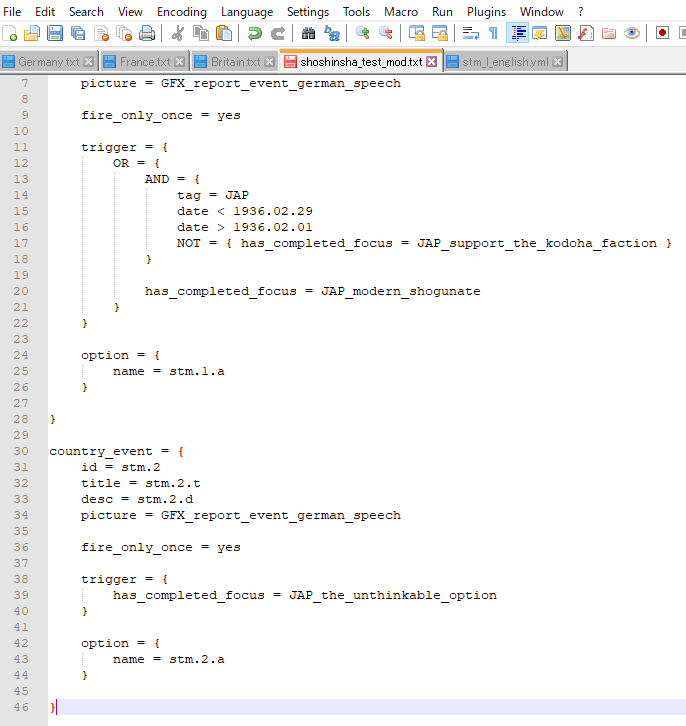Viewport: 686px width, 726px height.
Task: Click the green Undo arrow
Action: click(x=254, y=33)
